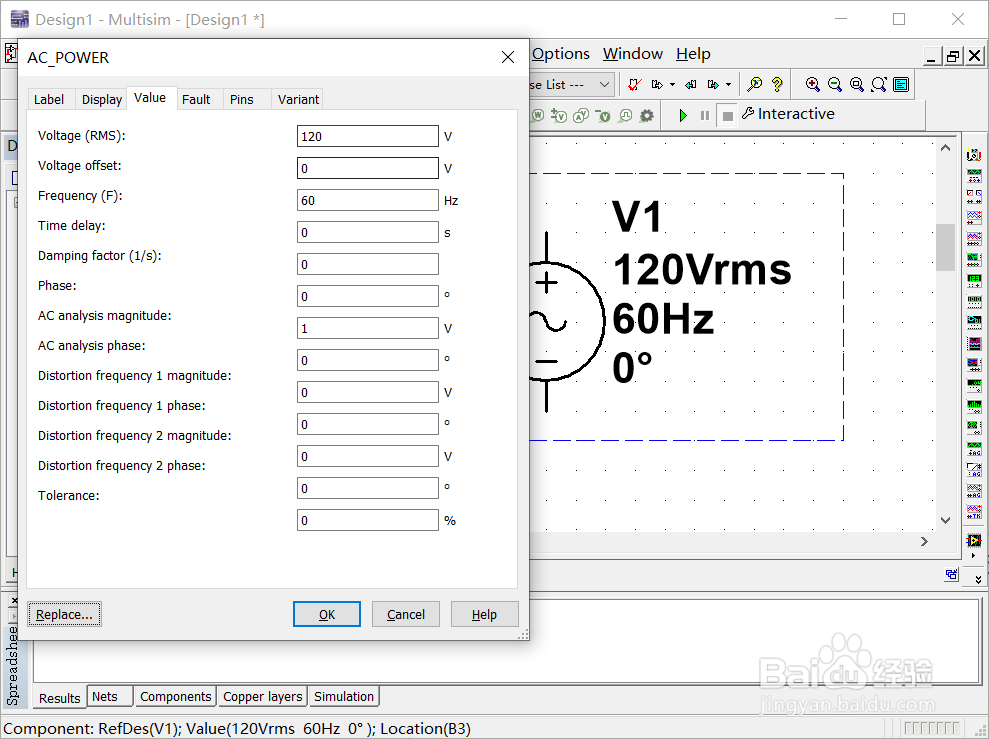Stop the simulation
989x739 pixels.
click(727, 116)
